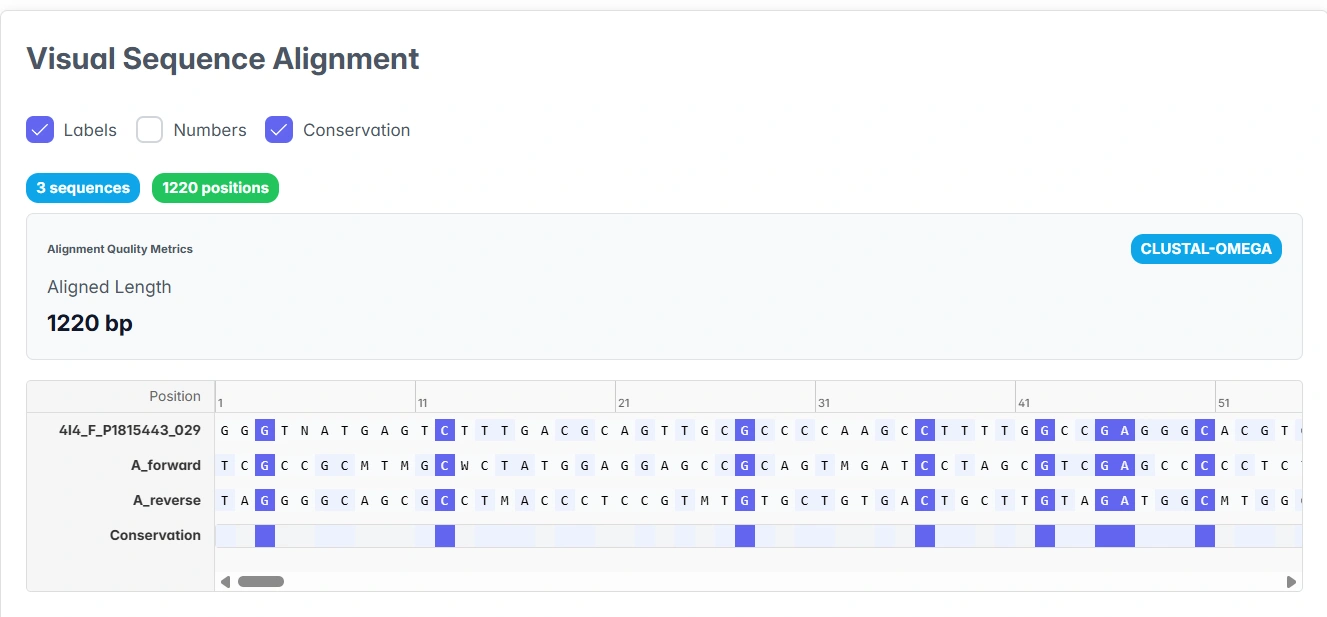The width and height of the screenshot is (1327, 617).
Task: Select the 4I4_F_P1815443_029 sequence label
Action: tap(129, 430)
